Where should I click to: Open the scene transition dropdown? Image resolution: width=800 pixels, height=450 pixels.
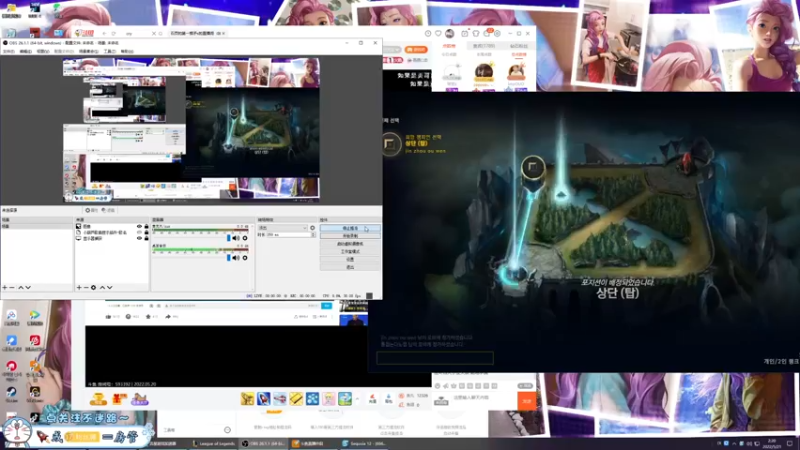coord(283,228)
